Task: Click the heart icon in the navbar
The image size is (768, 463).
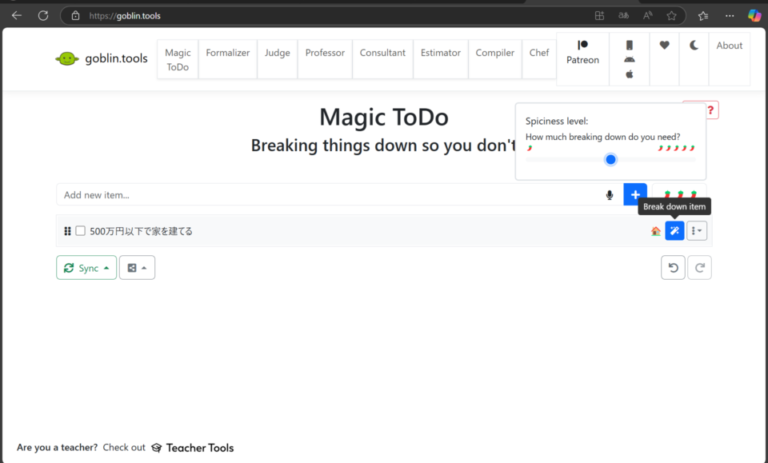Action: (x=664, y=46)
